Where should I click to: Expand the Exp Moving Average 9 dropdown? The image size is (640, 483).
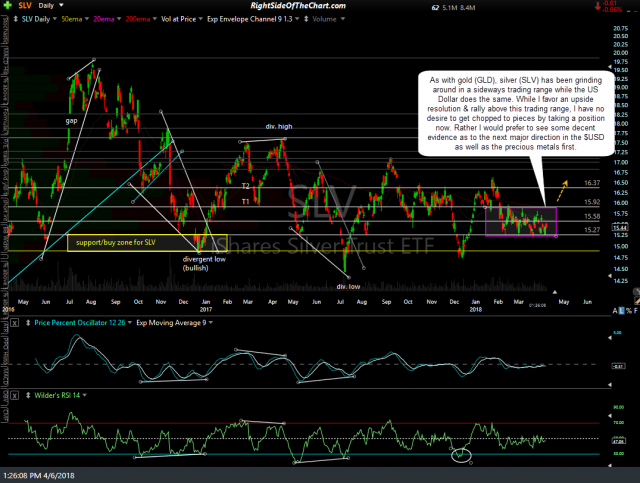tap(211, 323)
